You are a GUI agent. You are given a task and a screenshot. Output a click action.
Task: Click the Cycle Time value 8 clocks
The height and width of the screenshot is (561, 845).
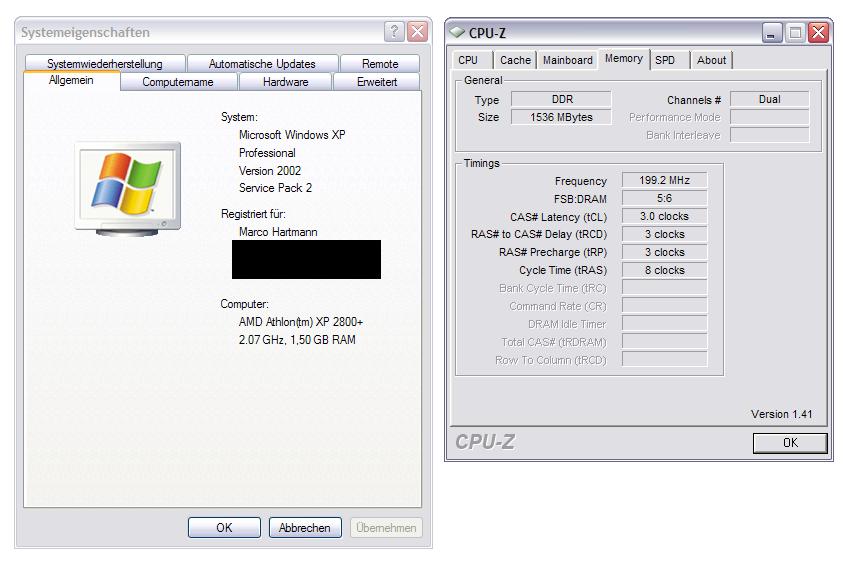click(664, 270)
